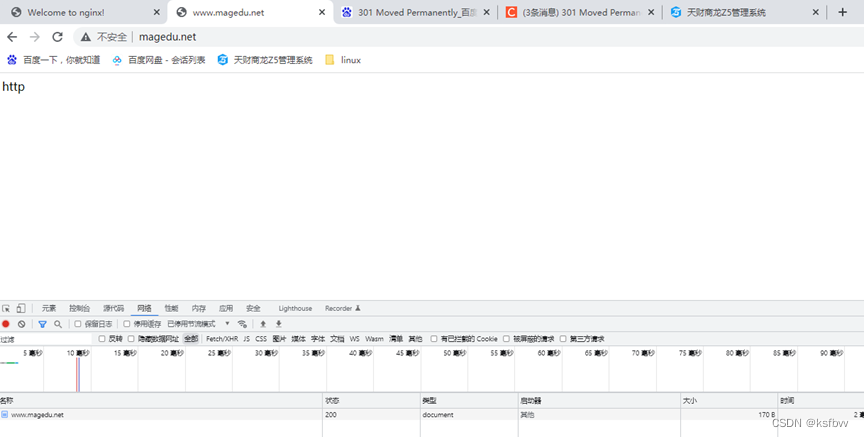Close the www.magedu.net tab
The height and width of the screenshot is (437, 864).
coord(322,12)
